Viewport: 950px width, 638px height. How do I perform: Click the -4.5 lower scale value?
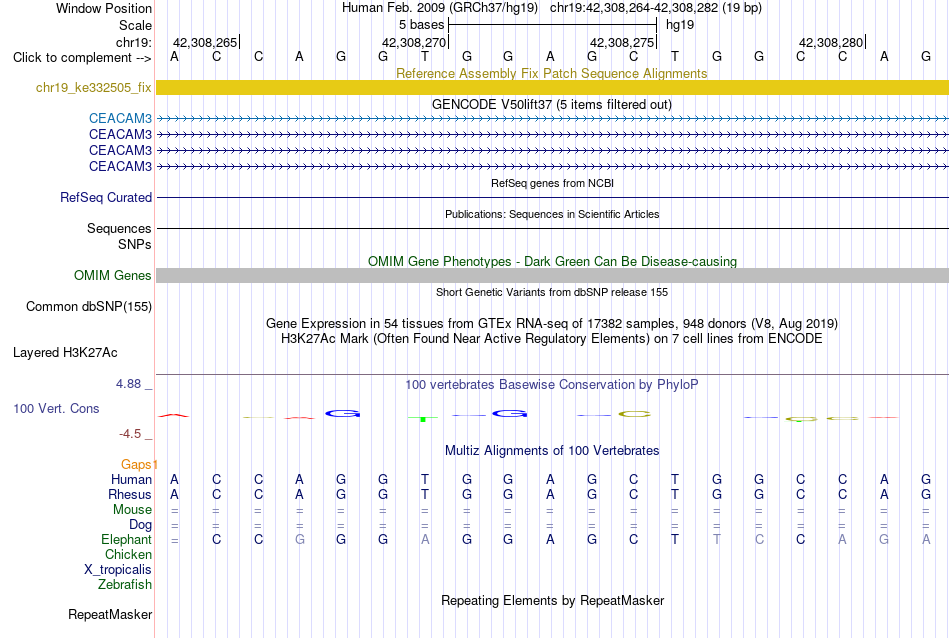coord(130,434)
